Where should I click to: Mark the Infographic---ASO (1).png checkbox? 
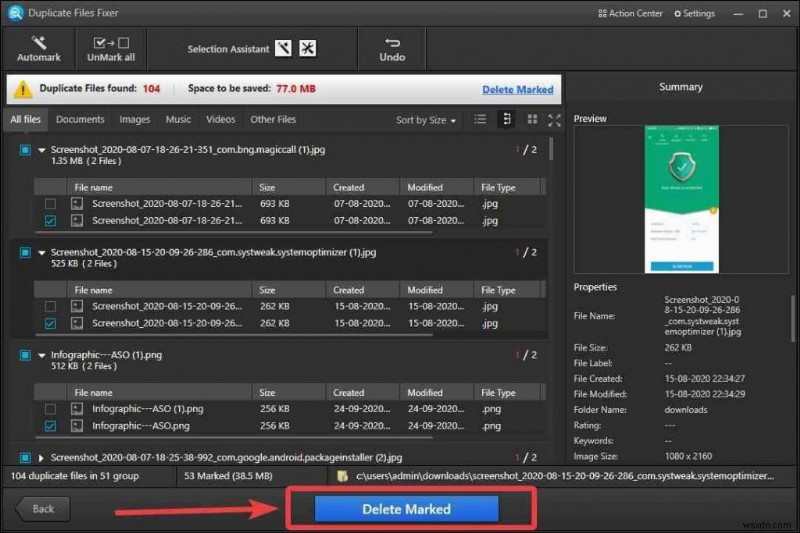[x=50, y=409]
